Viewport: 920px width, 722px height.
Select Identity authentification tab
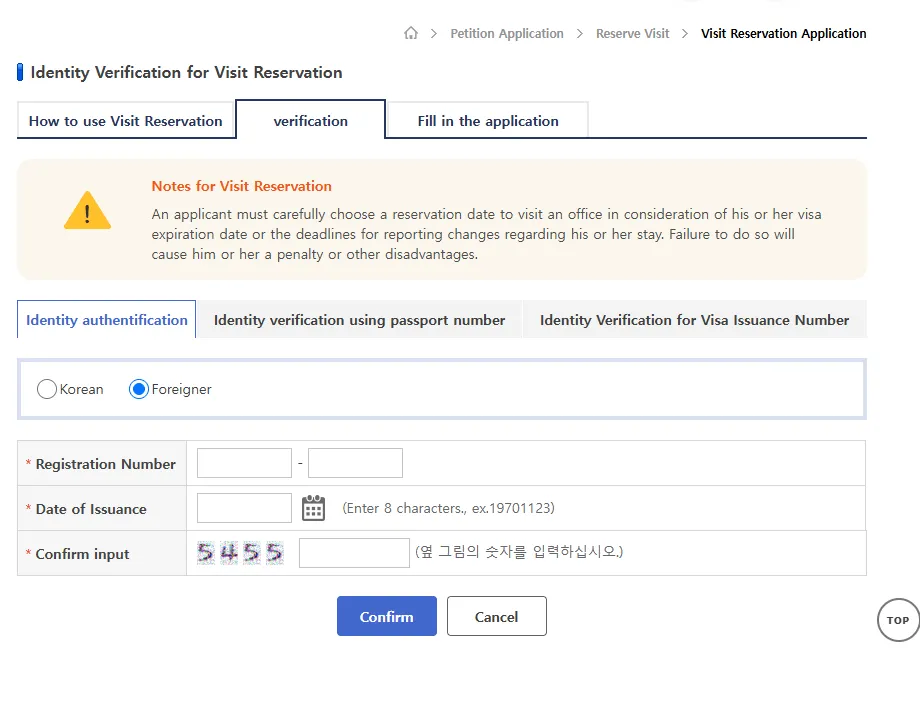coord(106,320)
